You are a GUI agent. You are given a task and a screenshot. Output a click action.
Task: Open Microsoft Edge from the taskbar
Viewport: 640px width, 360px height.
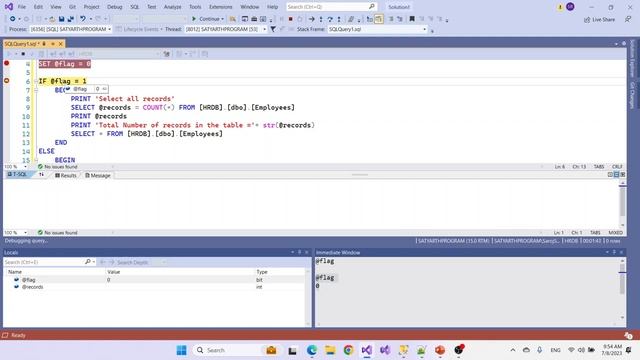point(312,350)
